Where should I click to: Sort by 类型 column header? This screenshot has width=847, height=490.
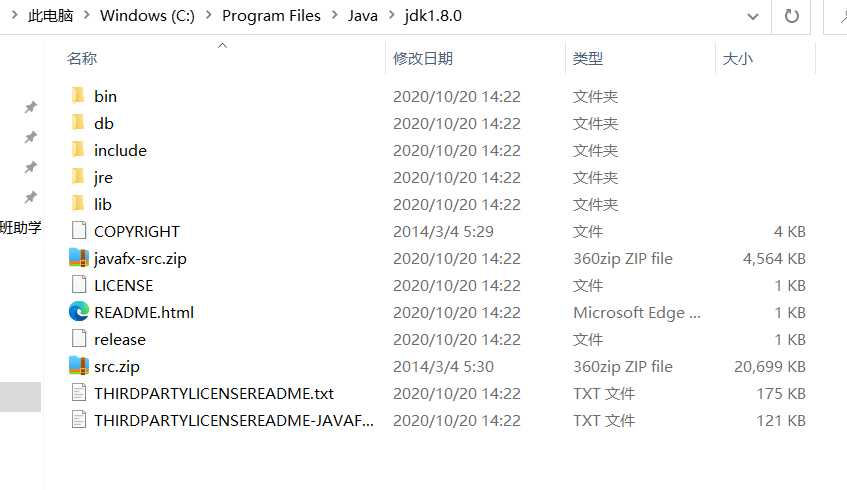coord(588,58)
